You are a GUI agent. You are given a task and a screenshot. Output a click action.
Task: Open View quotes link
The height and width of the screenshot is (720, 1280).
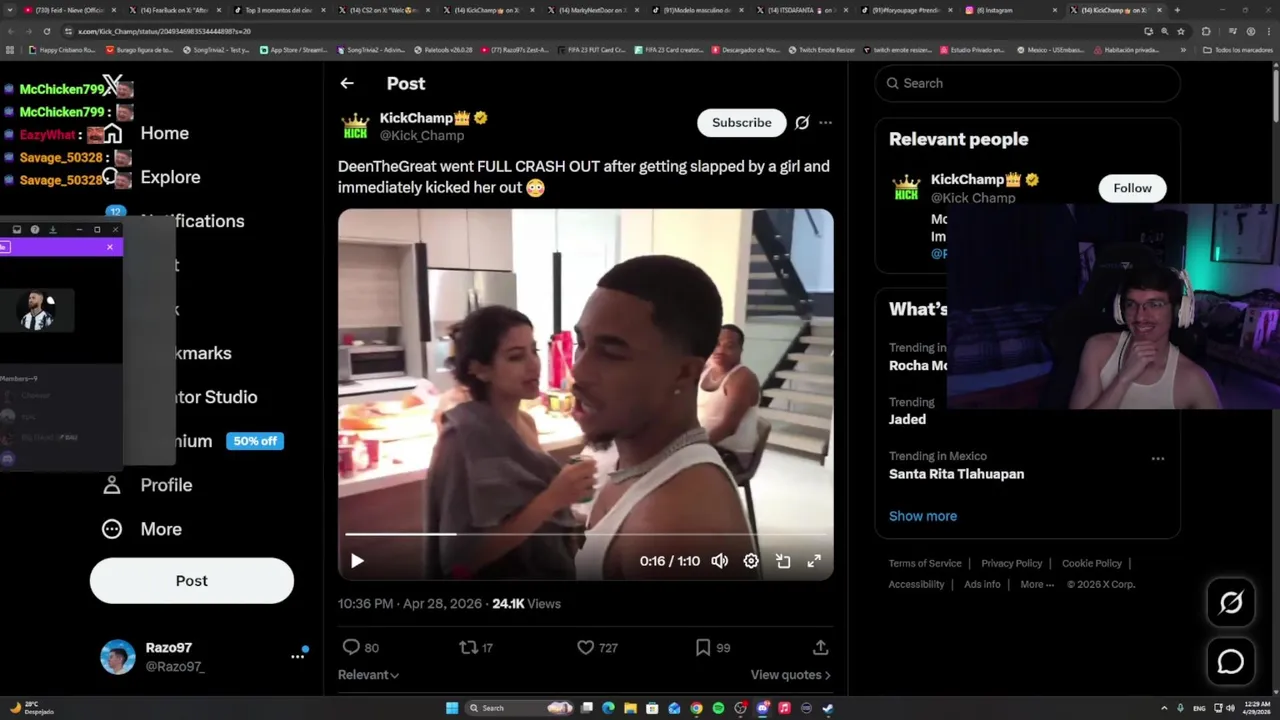pyautogui.click(x=790, y=675)
